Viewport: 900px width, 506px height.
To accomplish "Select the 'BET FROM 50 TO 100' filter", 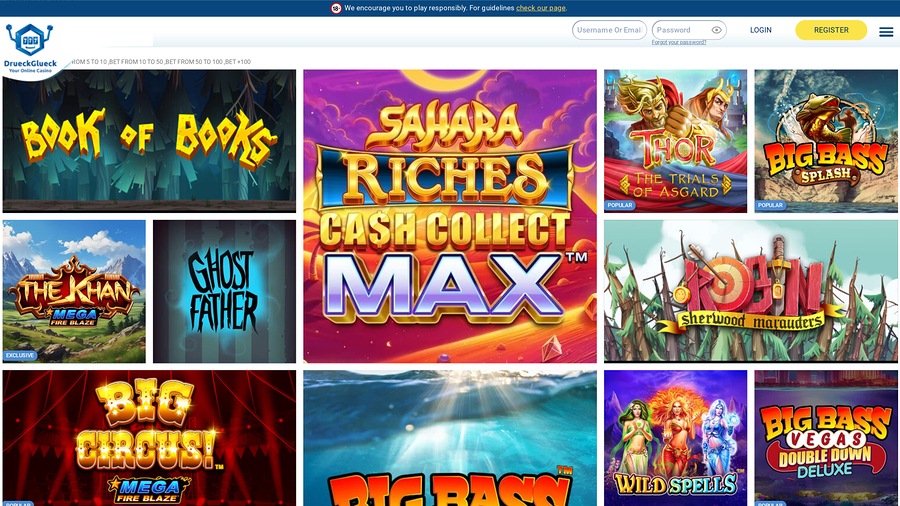I will tap(195, 62).
